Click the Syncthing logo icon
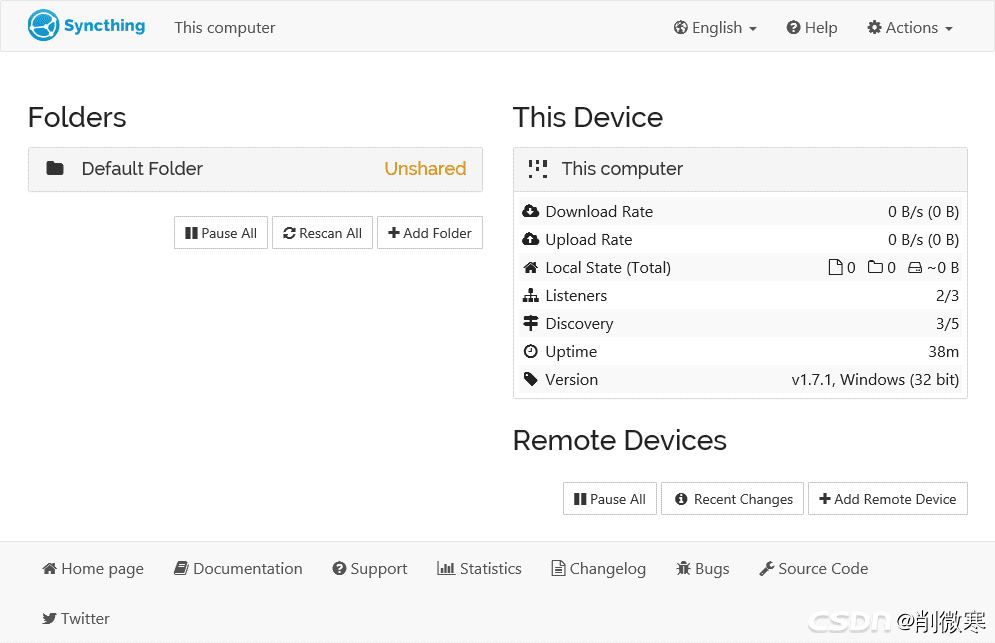Screen dimensions: 995x643 pyautogui.click(x=43, y=25)
